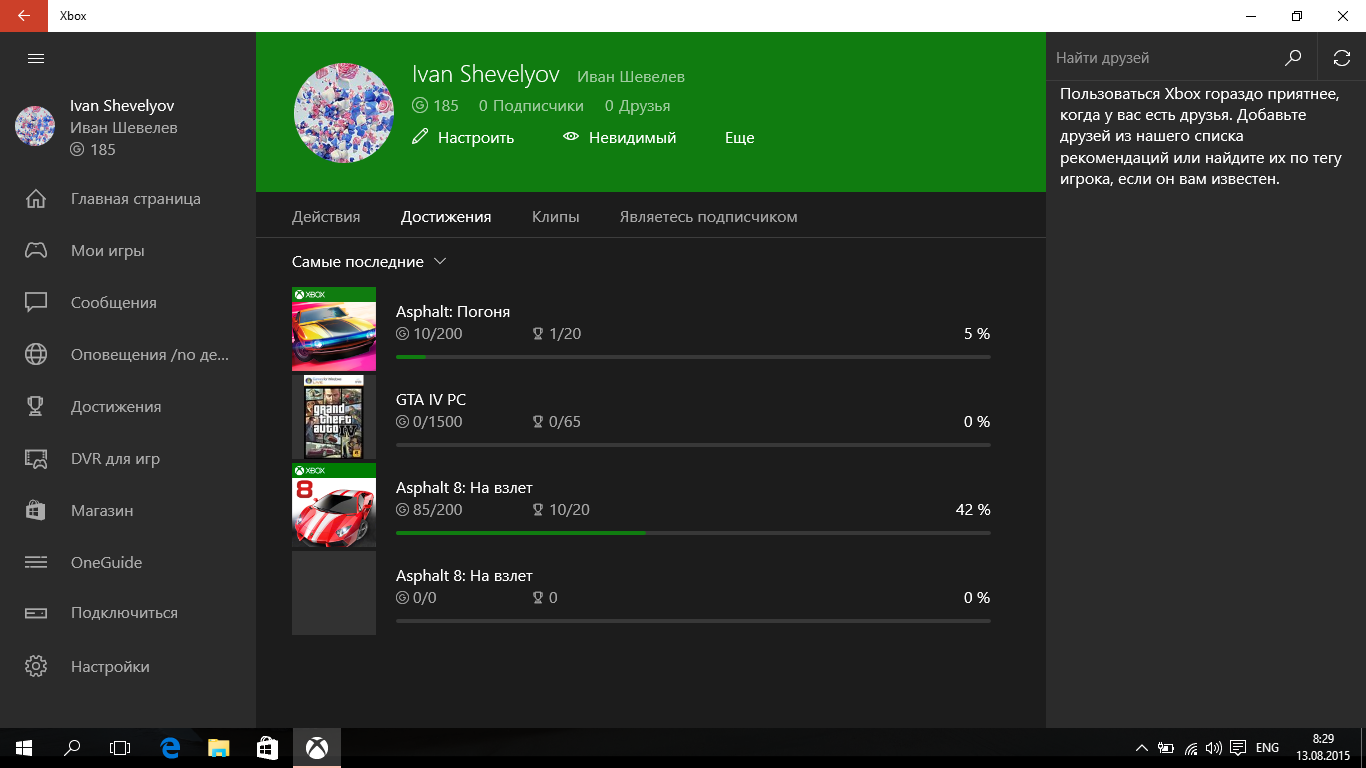Click the GTA IV PC progress bar

pos(693,444)
